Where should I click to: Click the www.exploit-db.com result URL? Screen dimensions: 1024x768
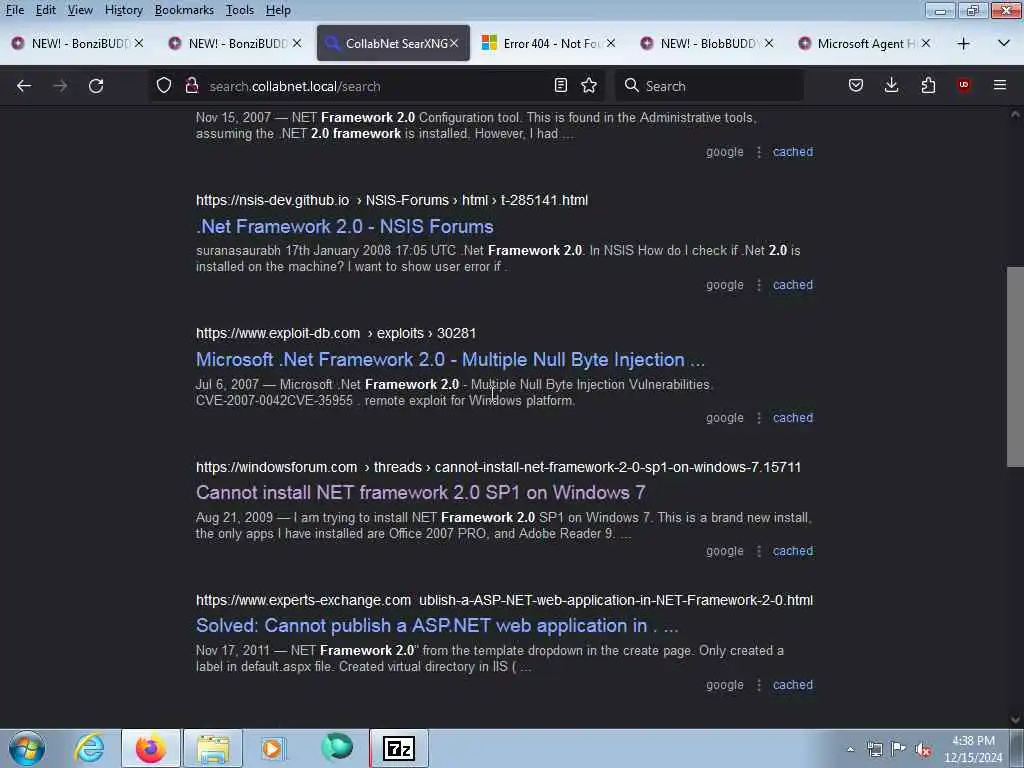pyautogui.click(x=336, y=333)
